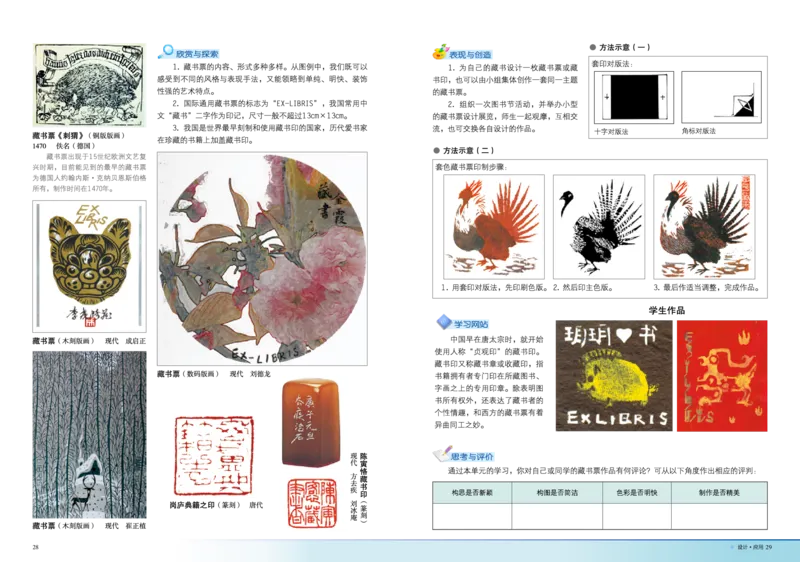Click the 方法示意（一）heading
This screenshot has height=562, width=800.
tap(620, 47)
